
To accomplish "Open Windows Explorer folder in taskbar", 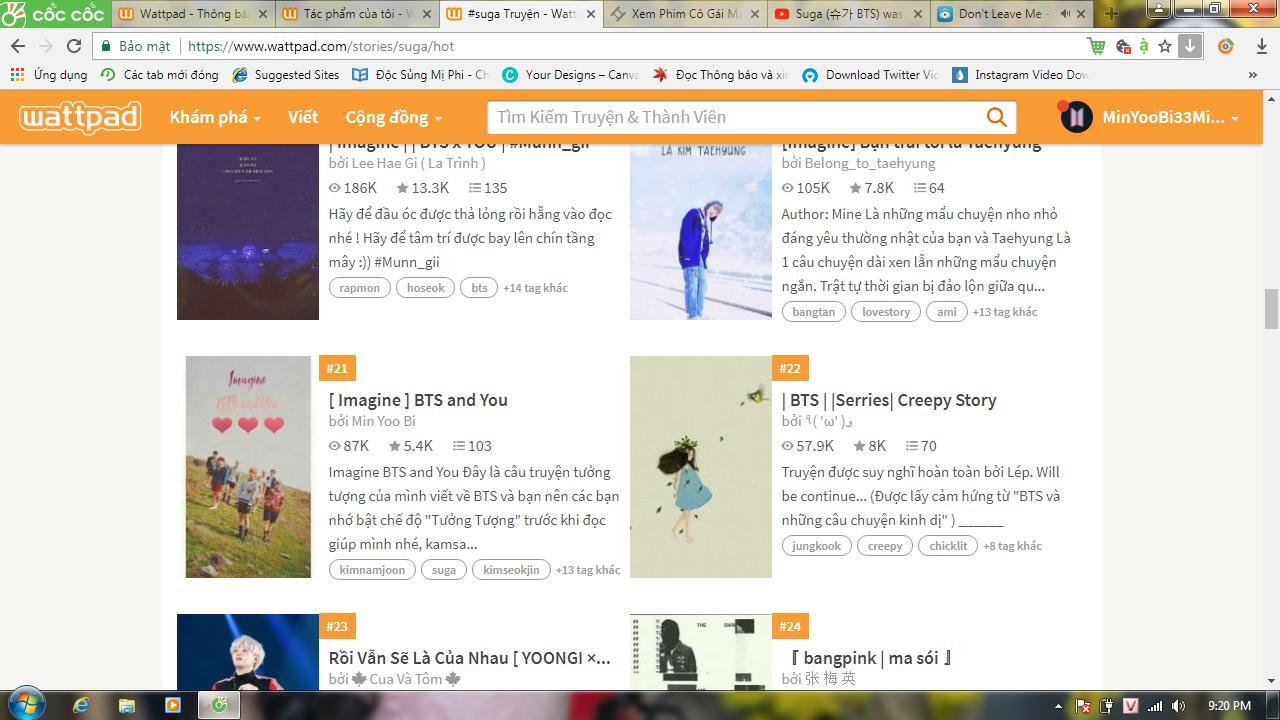I will point(127,705).
